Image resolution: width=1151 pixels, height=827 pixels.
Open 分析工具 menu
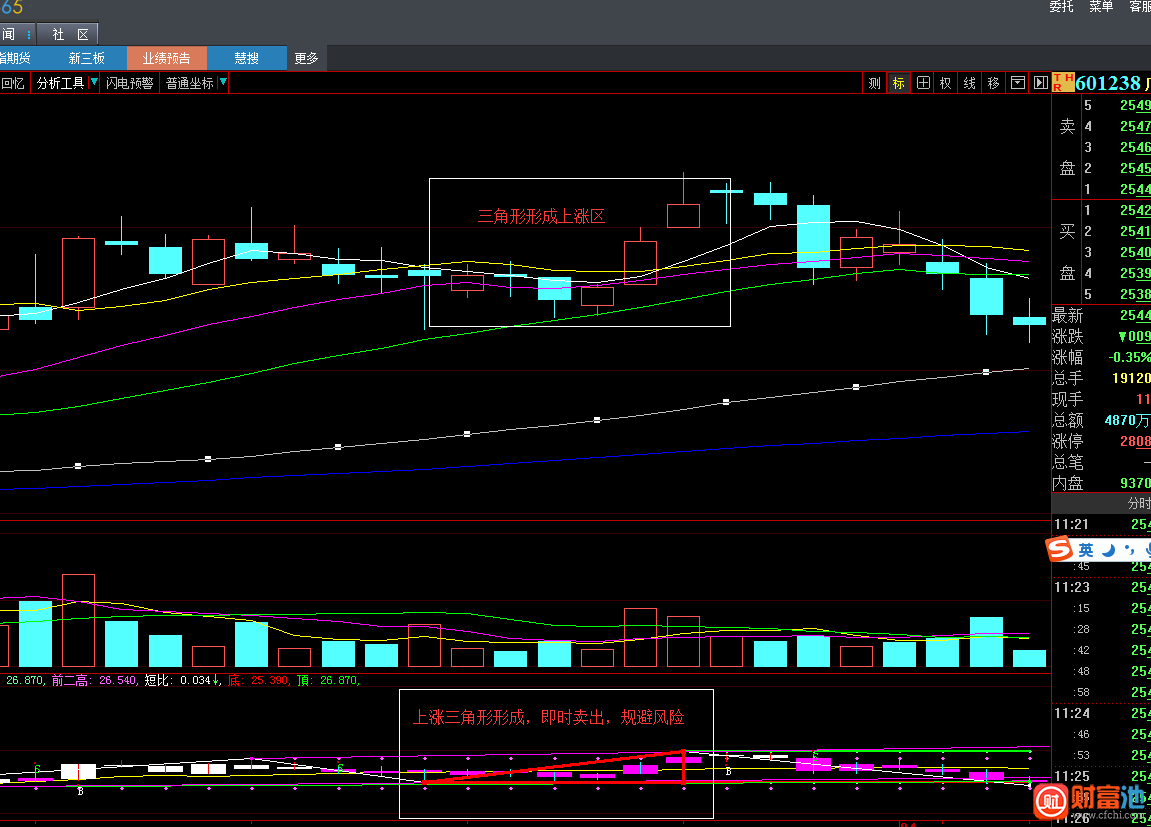click(x=60, y=83)
